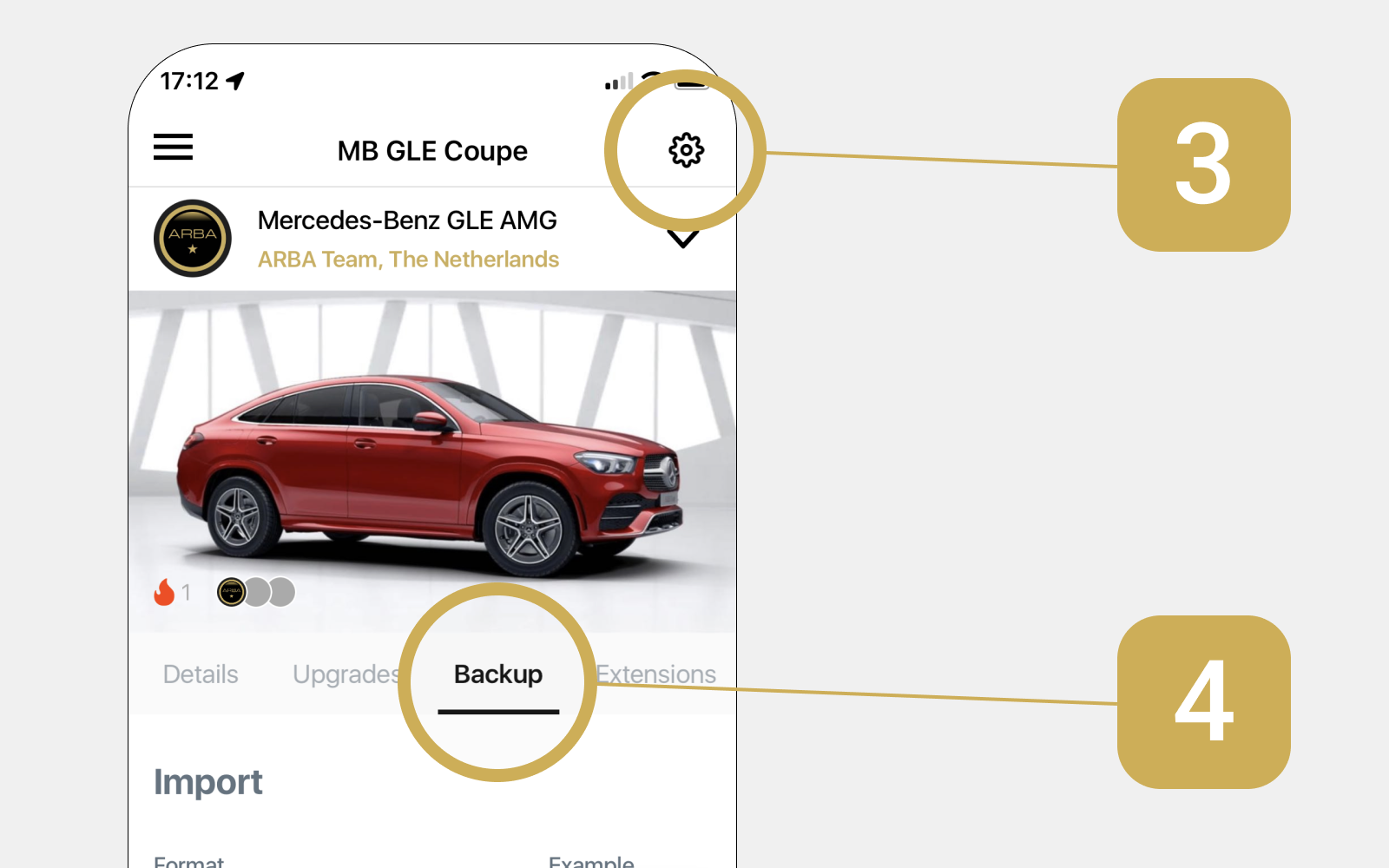The width and height of the screenshot is (1389, 868).
Task: Tap the Mercedes-Benz GLE AMG title
Action: [x=407, y=220]
